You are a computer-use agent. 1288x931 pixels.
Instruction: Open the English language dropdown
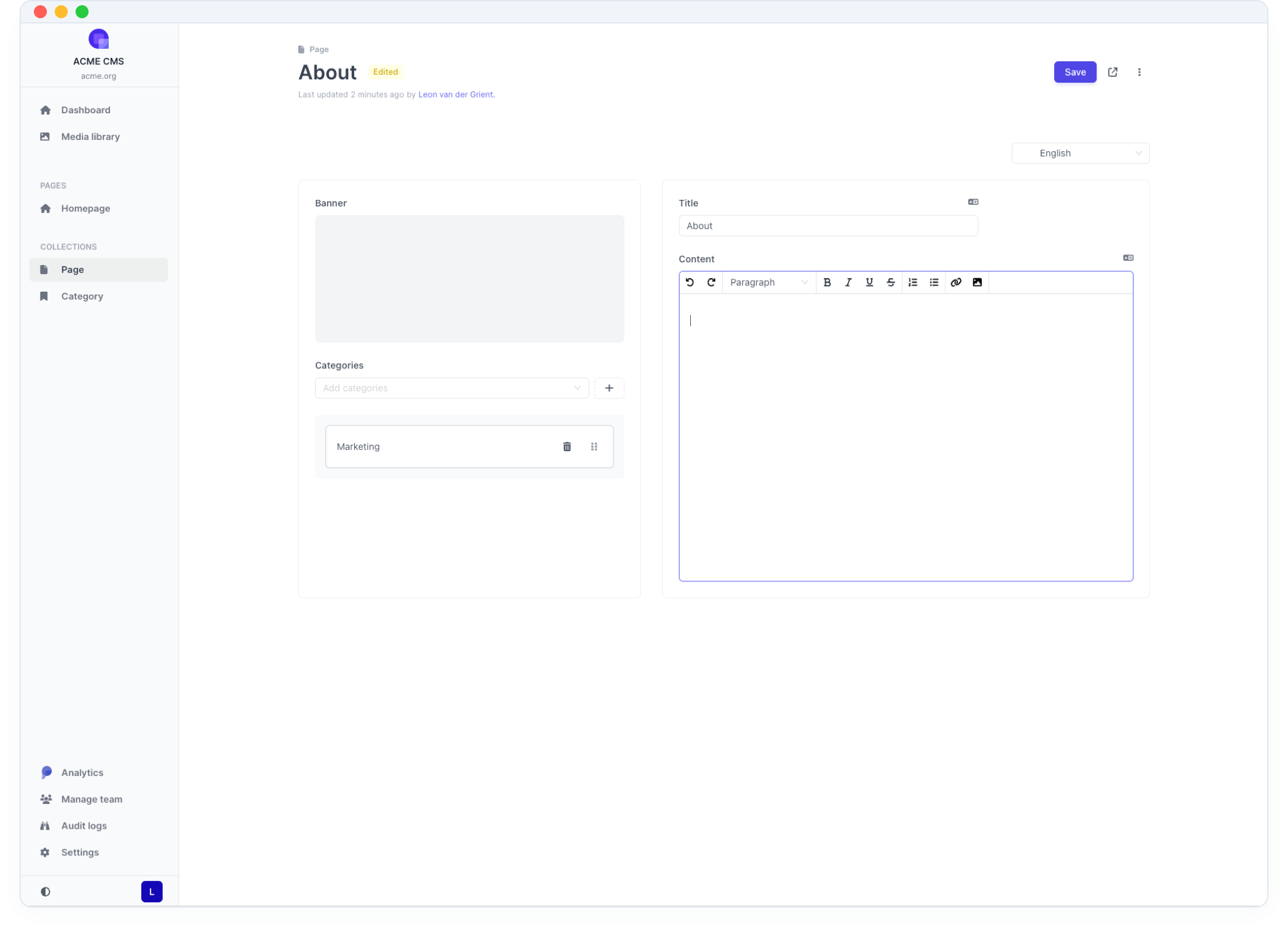tap(1080, 153)
